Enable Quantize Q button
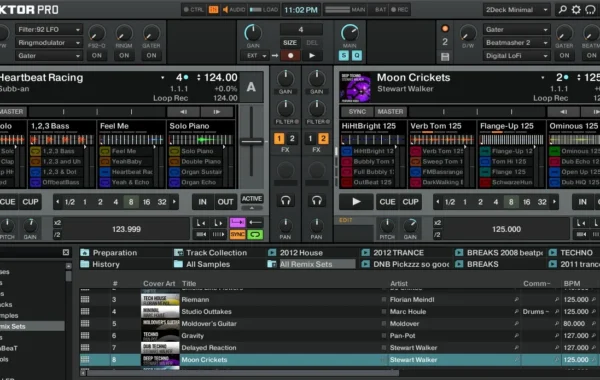This screenshot has height=380, width=600. tap(357, 55)
